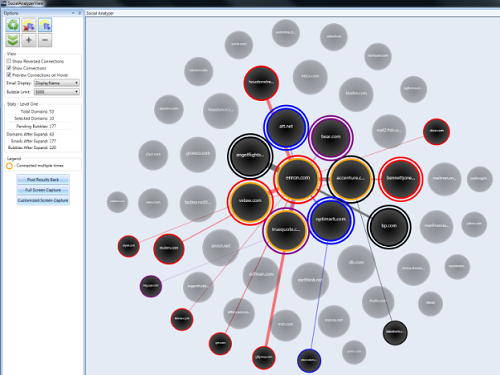500x375 pixels.
Task: Click the cursor select-all icon
Action: (45, 25)
